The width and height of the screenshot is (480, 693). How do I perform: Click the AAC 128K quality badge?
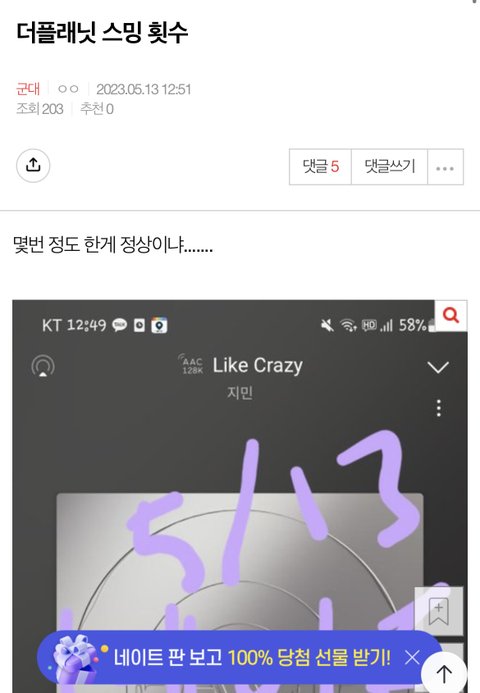pos(191,364)
